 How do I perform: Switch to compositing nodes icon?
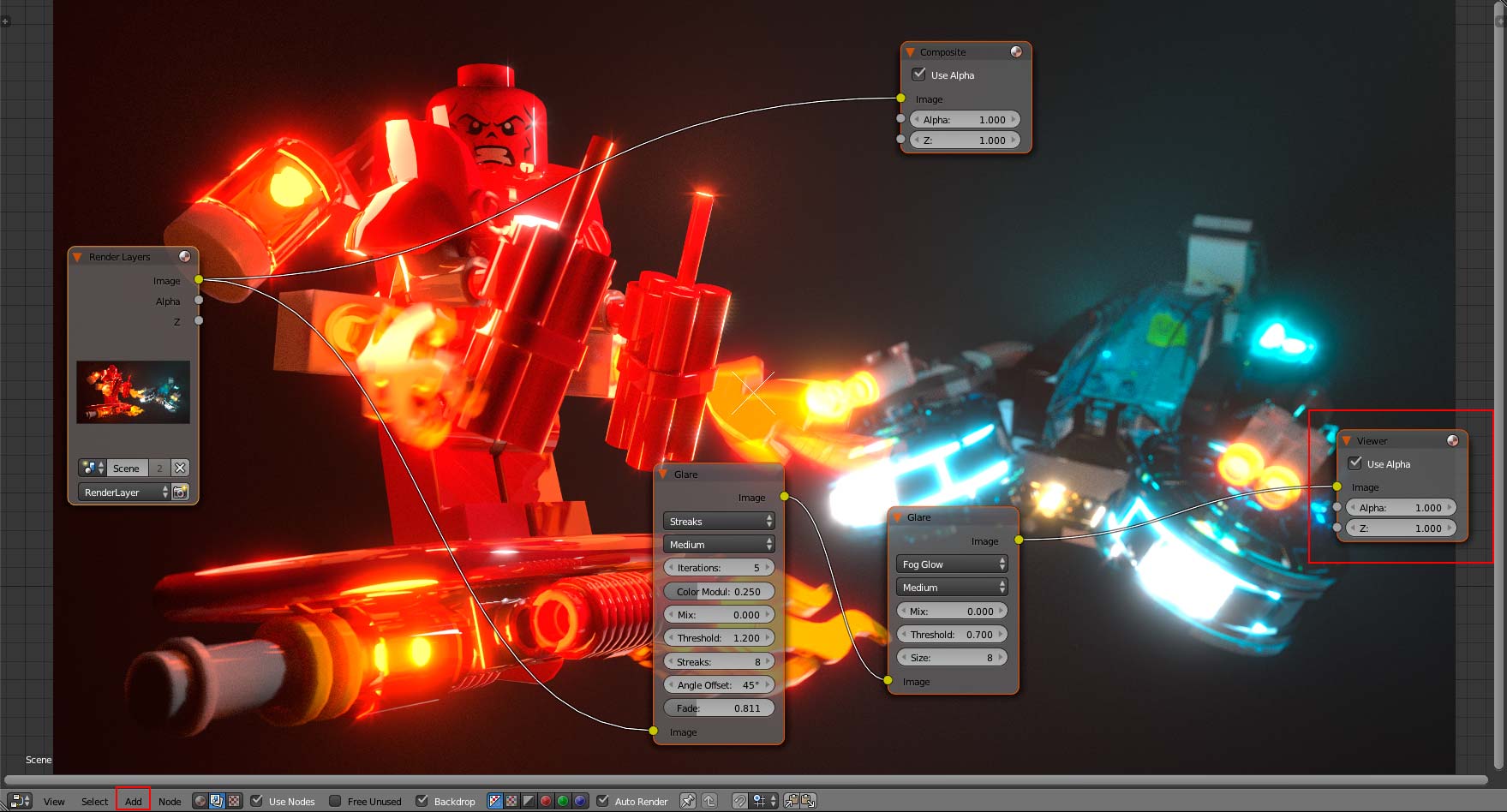[x=217, y=801]
